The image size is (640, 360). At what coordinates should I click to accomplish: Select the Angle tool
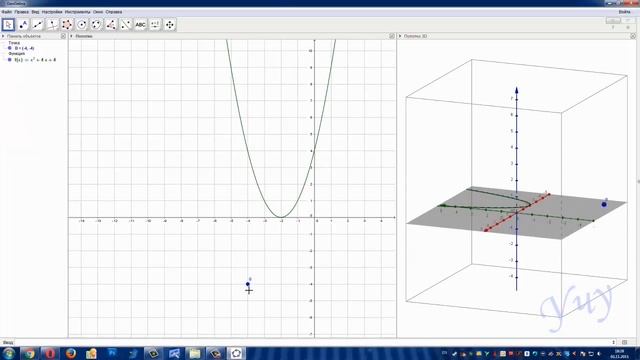[x=111, y=25]
